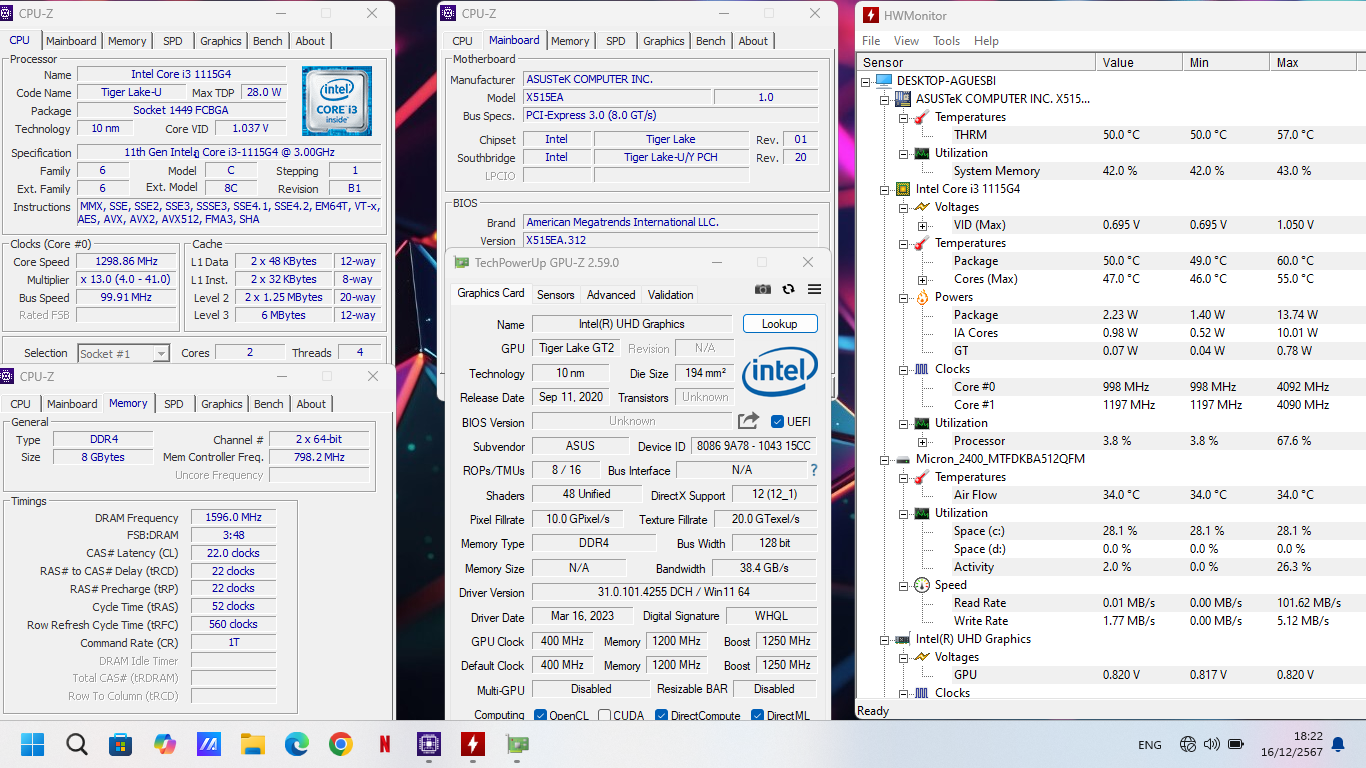Screen dimensions: 1366x768
Task: Click the DRAM Frequency value 1596.0 MHz
Action: (233, 518)
